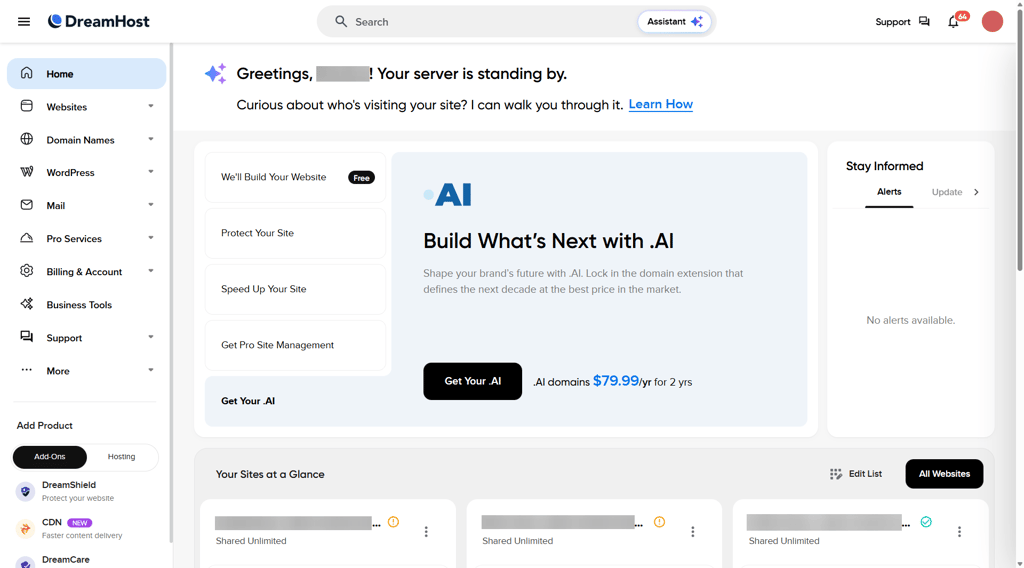Click the Domain Names globe icon

point(26,139)
